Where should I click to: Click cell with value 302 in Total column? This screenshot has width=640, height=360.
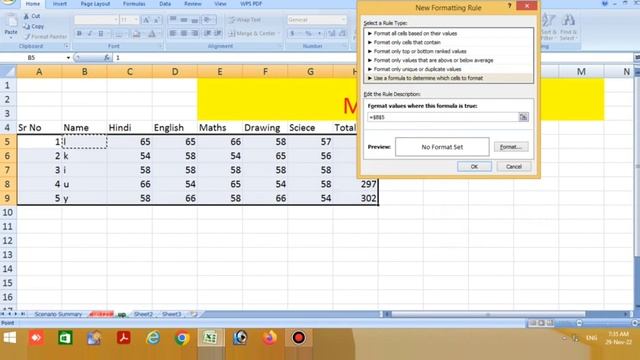tap(356, 198)
